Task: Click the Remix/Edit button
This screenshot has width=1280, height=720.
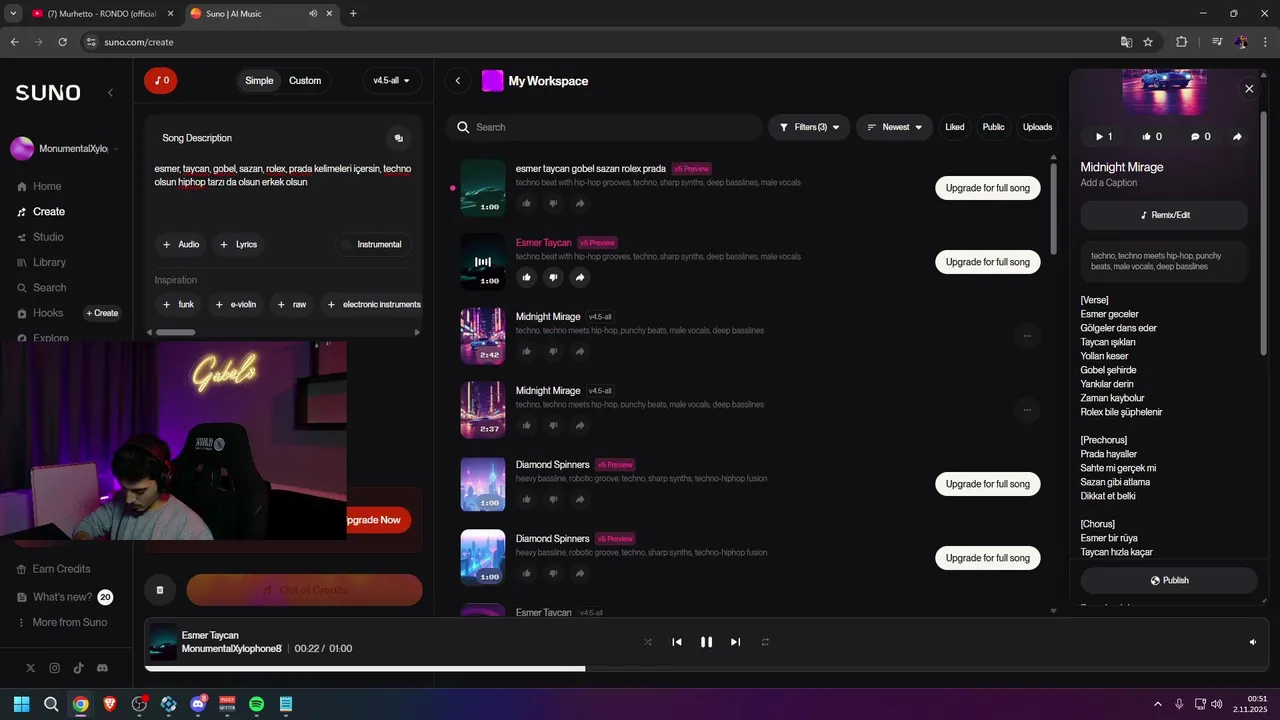Action: [1164, 215]
